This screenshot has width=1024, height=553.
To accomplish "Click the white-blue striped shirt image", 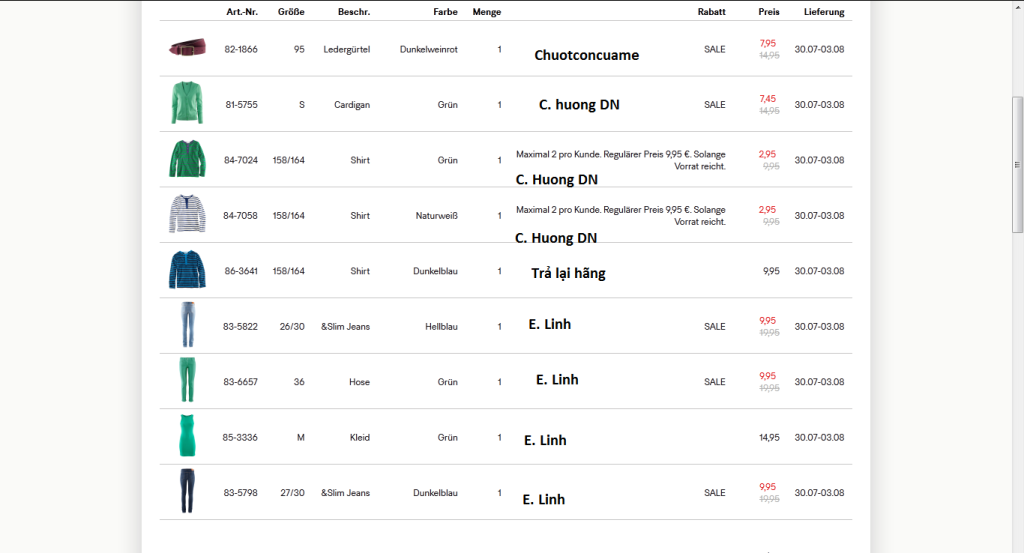I will (186, 215).
